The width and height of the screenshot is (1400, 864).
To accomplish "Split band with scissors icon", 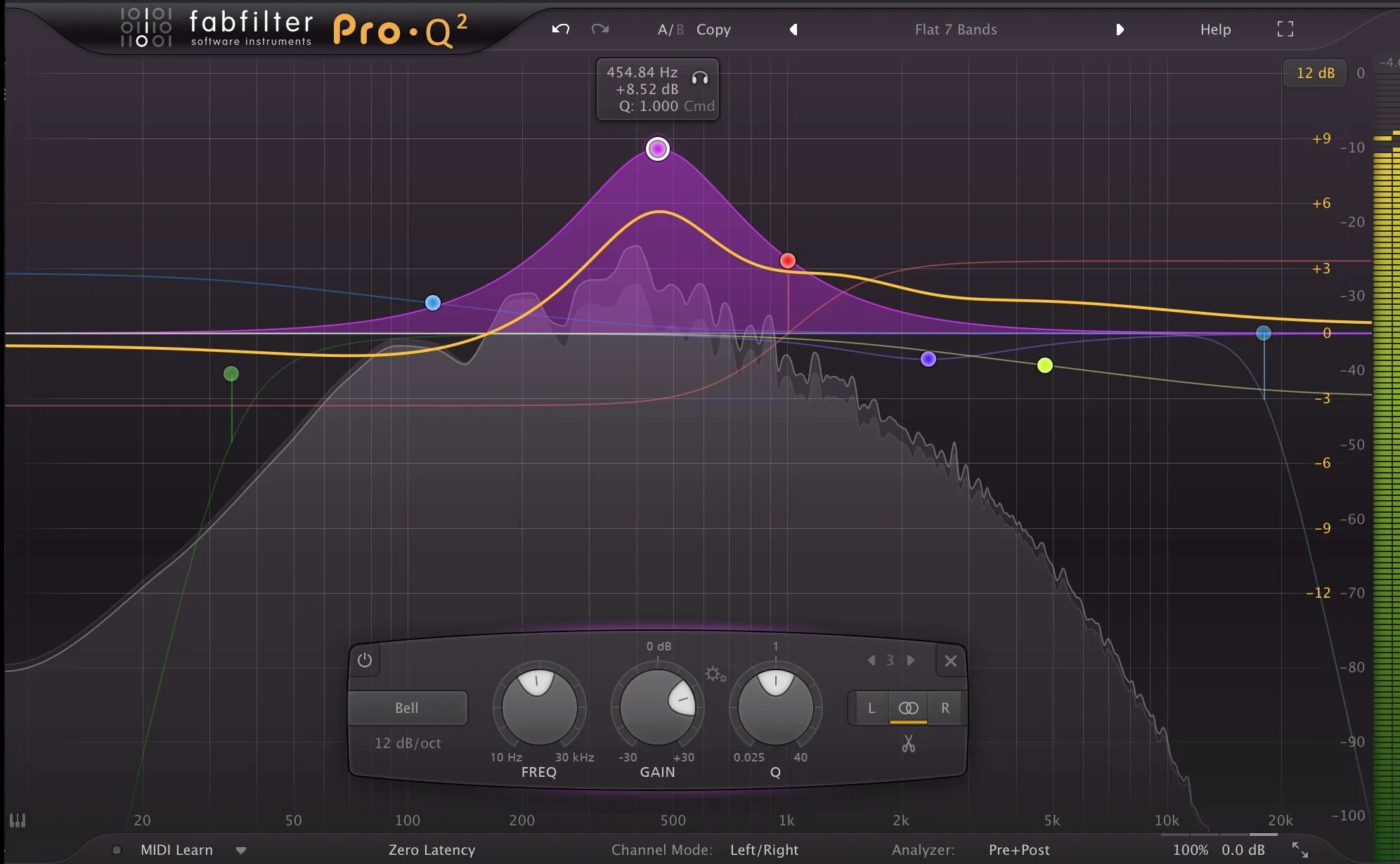I will pos(908,743).
